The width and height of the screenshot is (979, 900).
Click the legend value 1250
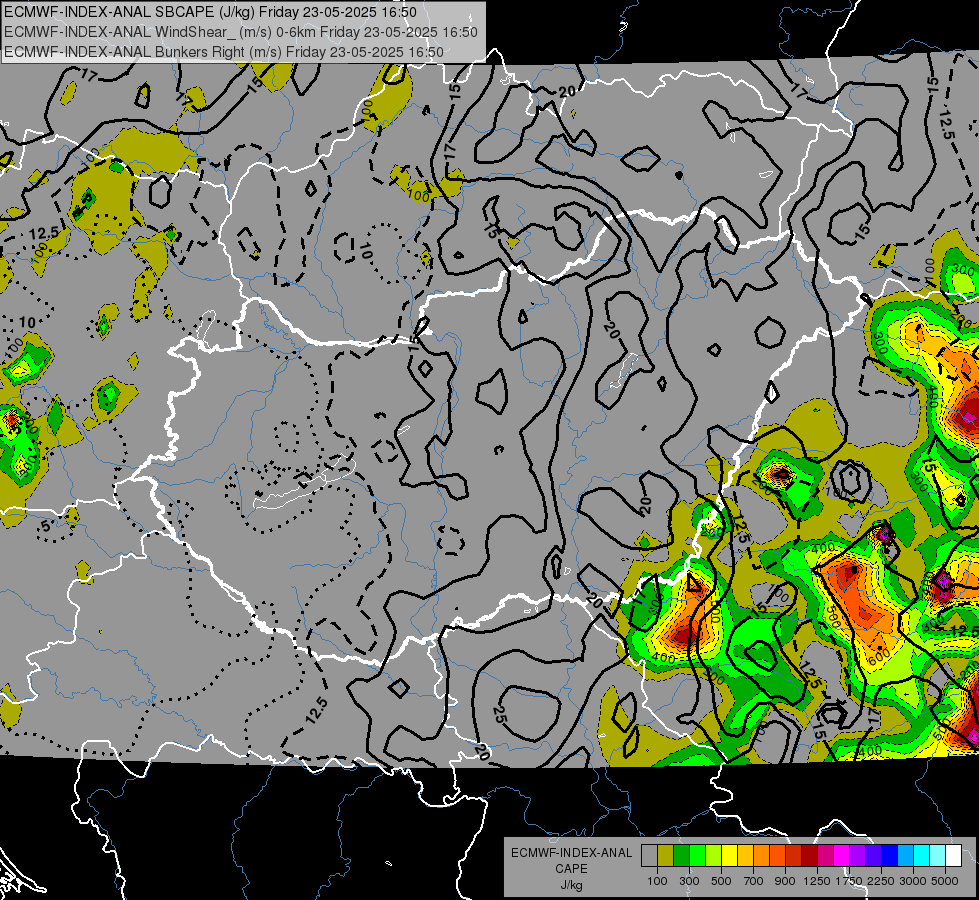point(817,881)
